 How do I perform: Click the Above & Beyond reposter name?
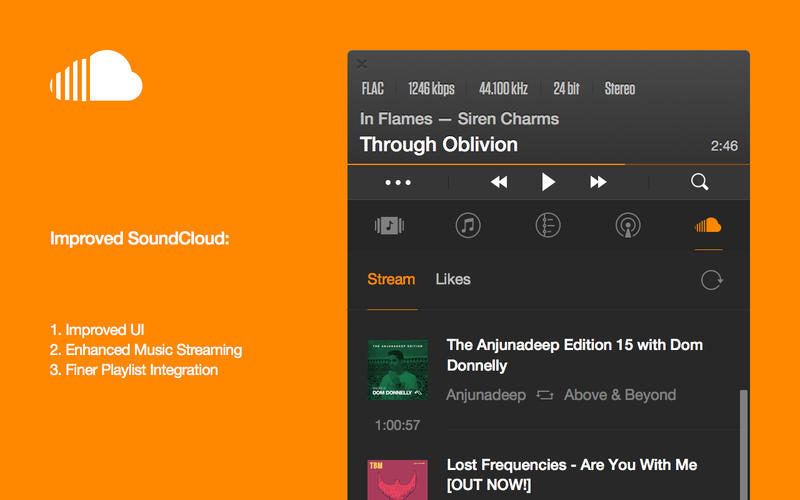[x=620, y=395]
